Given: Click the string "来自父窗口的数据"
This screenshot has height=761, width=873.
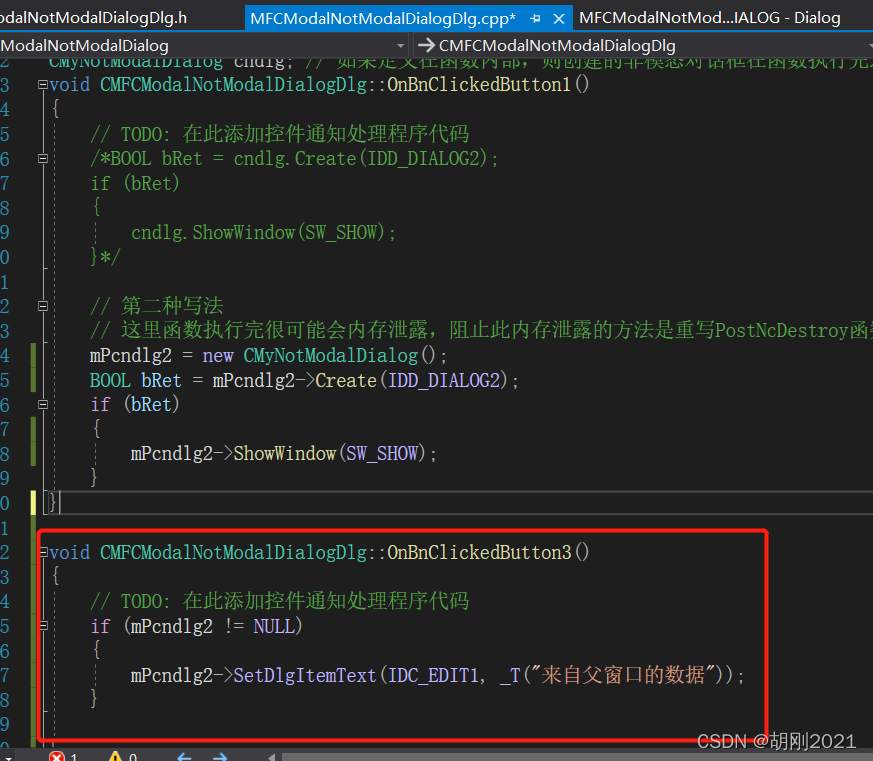Looking at the screenshot, I should [x=623, y=675].
